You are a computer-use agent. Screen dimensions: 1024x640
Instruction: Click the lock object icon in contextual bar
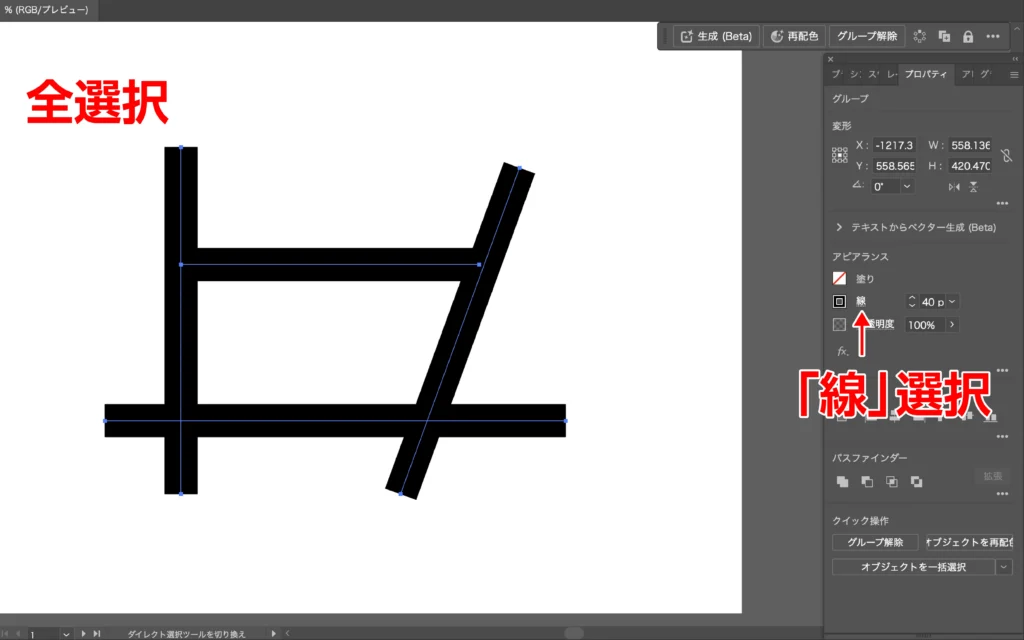967,36
